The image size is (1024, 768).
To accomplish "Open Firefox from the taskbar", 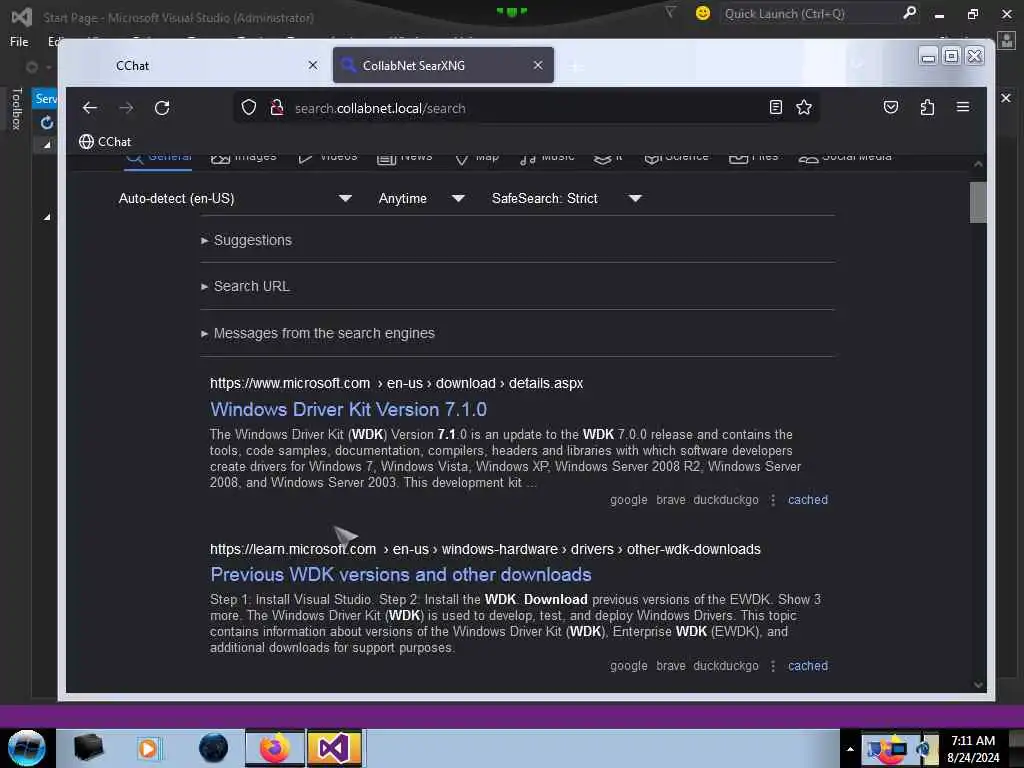I will click(x=275, y=748).
